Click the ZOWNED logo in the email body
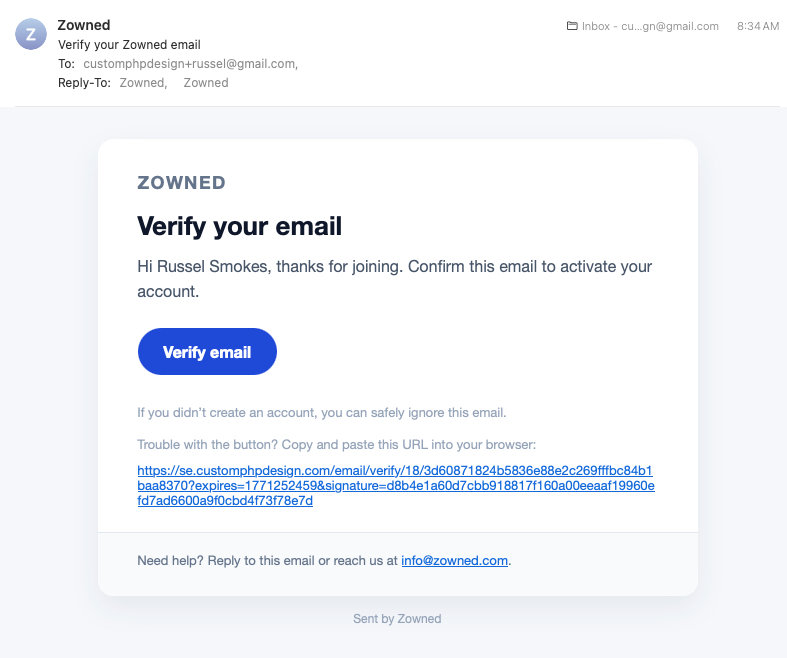The width and height of the screenshot is (787, 658). (x=181, y=183)
